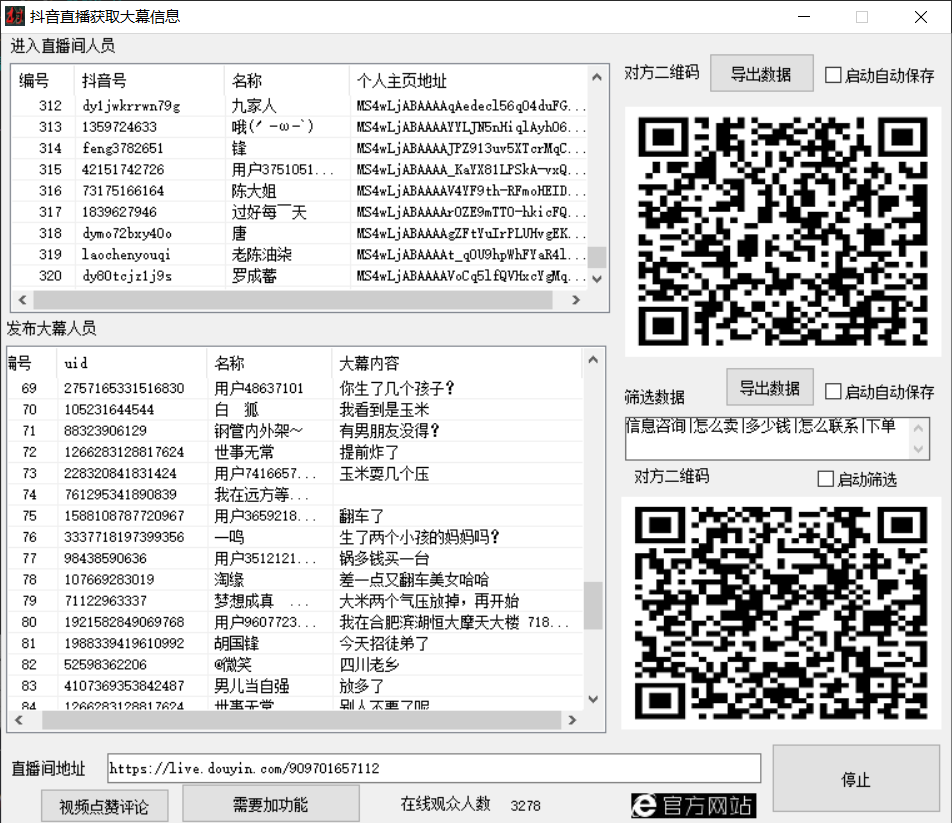Select comment 玉米要几个压

(x=295, y=473)
